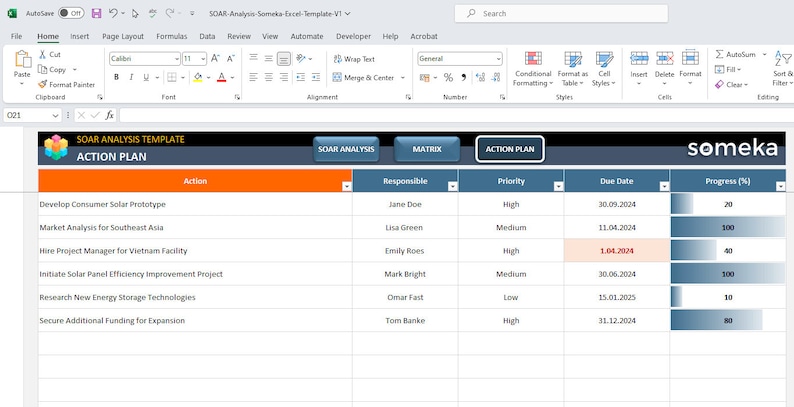Screen dimensions: 794x407
Task: Click in the Search box
Action: pos(561,14)
